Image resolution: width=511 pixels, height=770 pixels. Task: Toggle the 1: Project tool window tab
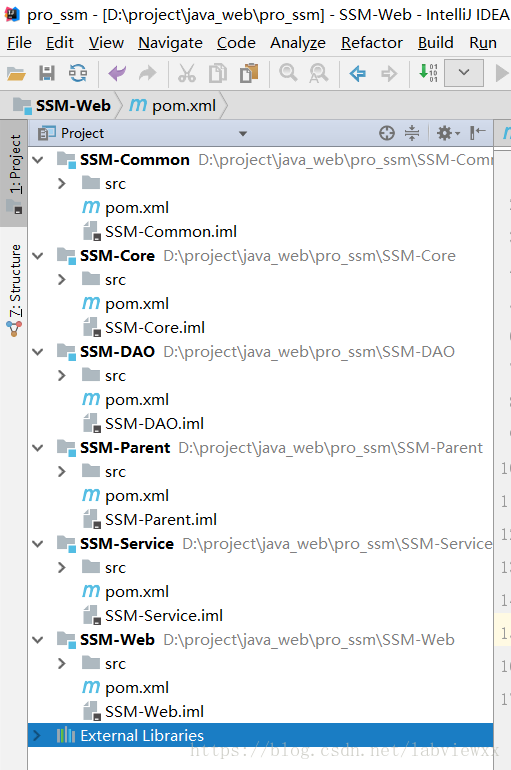tap(14, 173)
